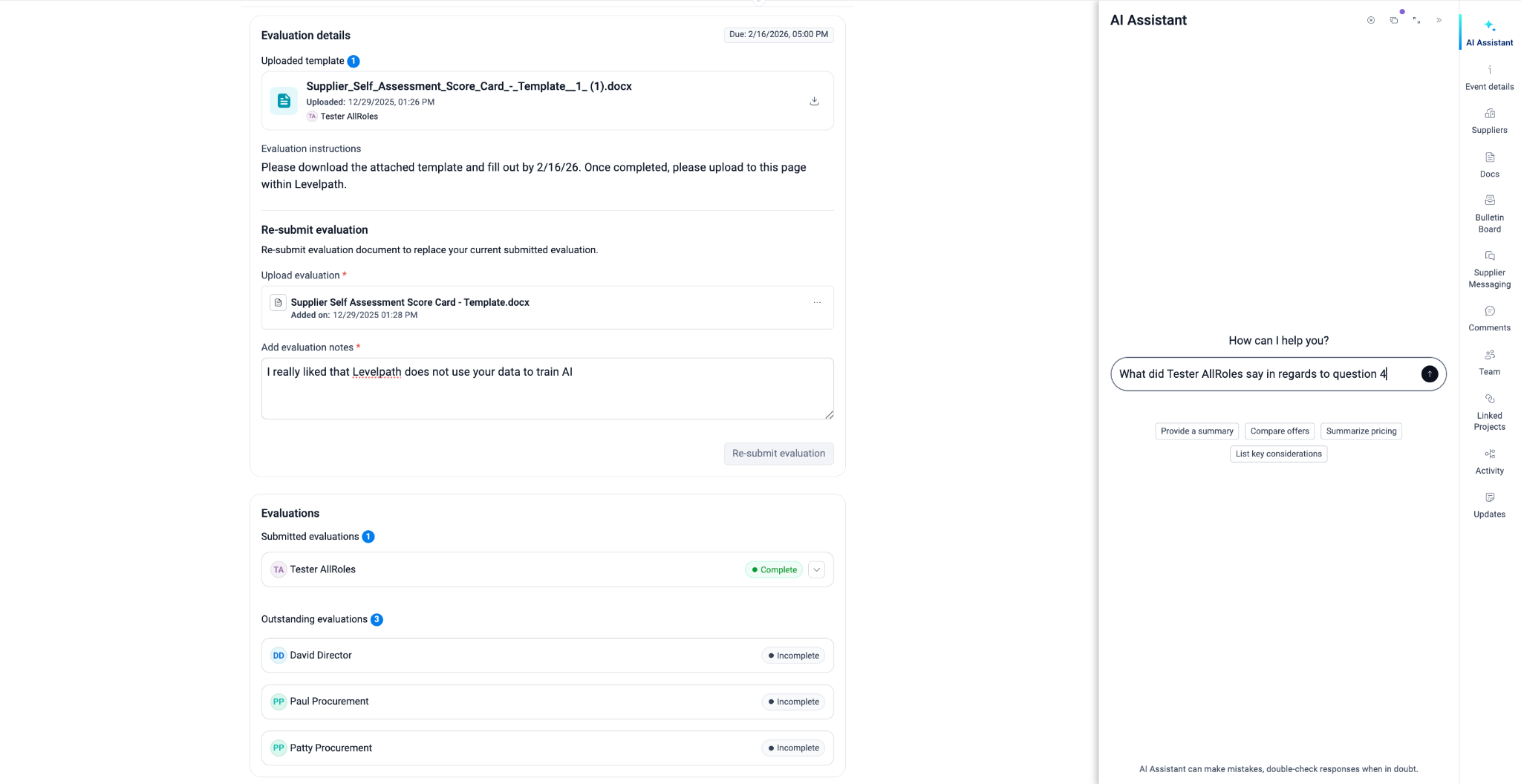
Task: Download the uploaded scorecard template
Action: coord(814,101)
